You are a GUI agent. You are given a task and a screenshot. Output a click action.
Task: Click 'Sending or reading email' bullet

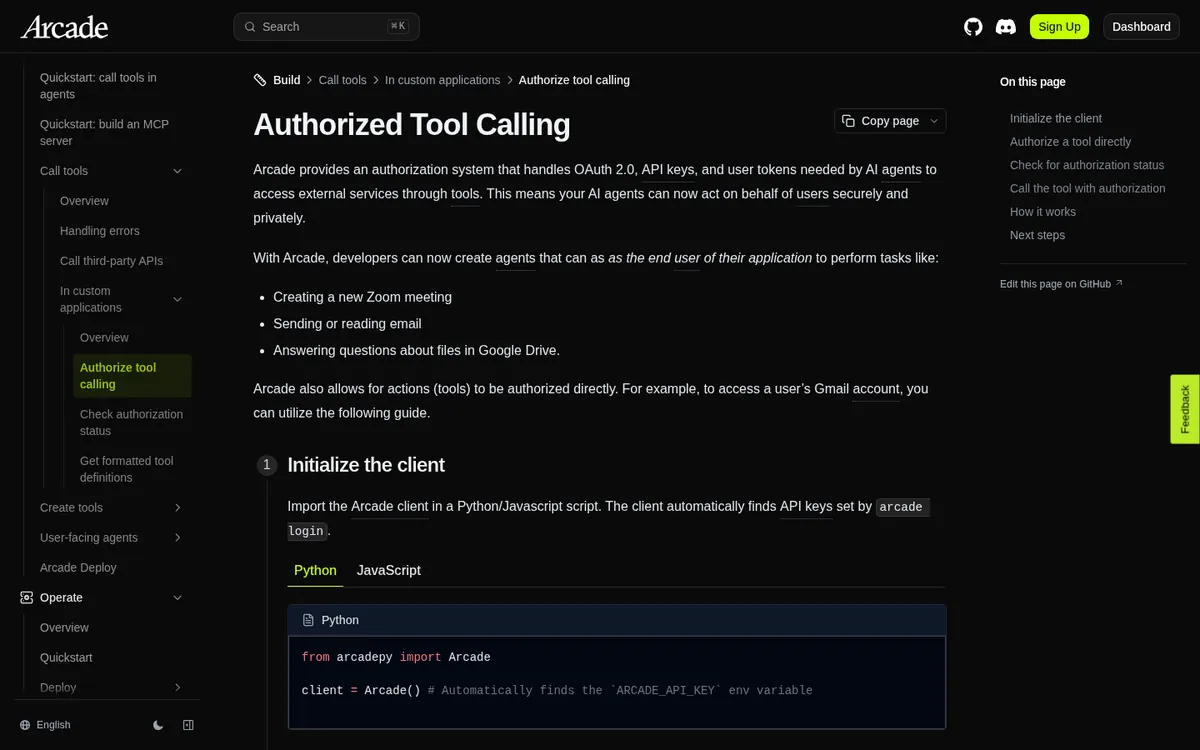[x=347, y=324]
